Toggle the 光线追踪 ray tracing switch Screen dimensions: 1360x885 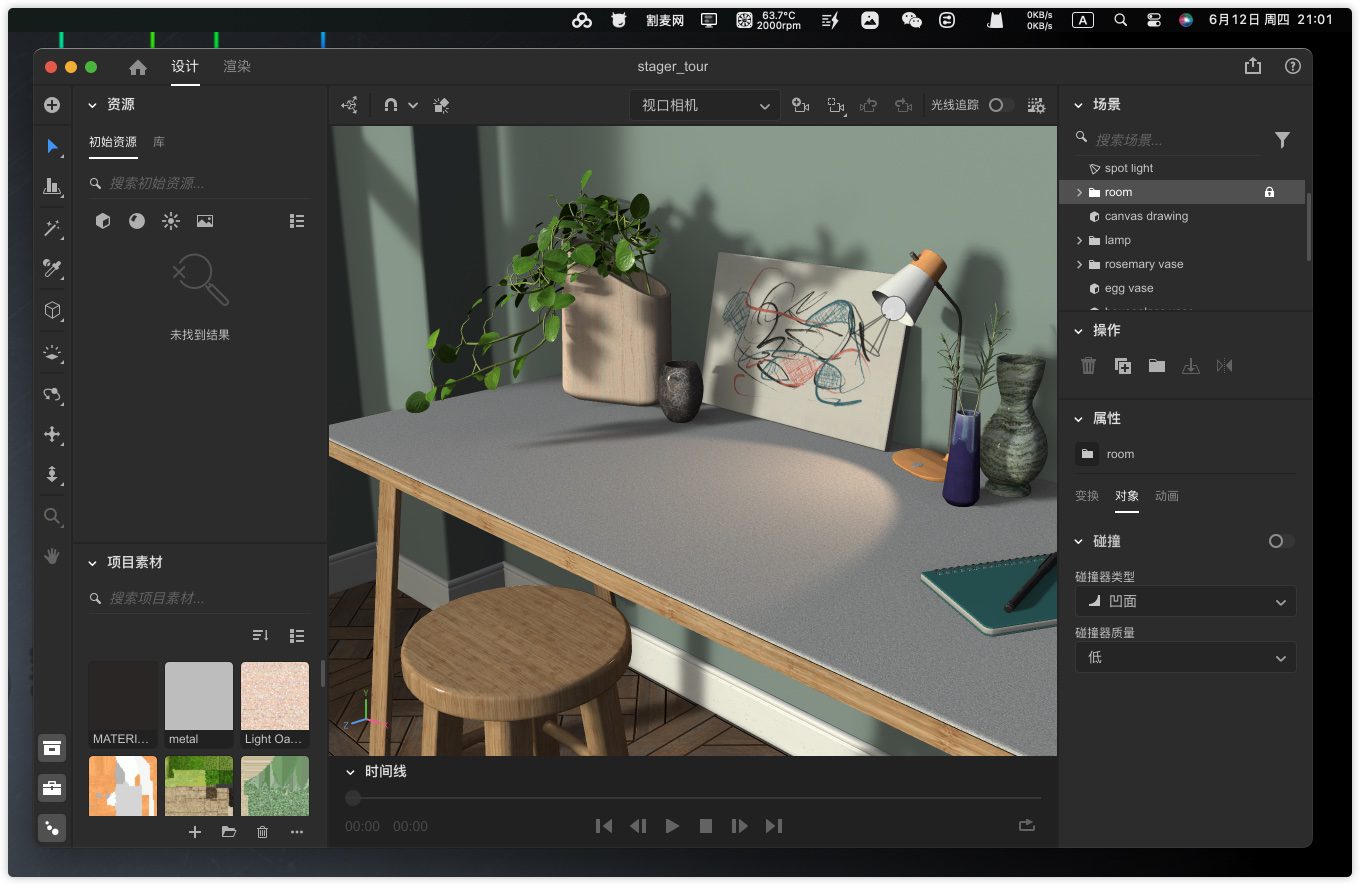(1000, 105)
